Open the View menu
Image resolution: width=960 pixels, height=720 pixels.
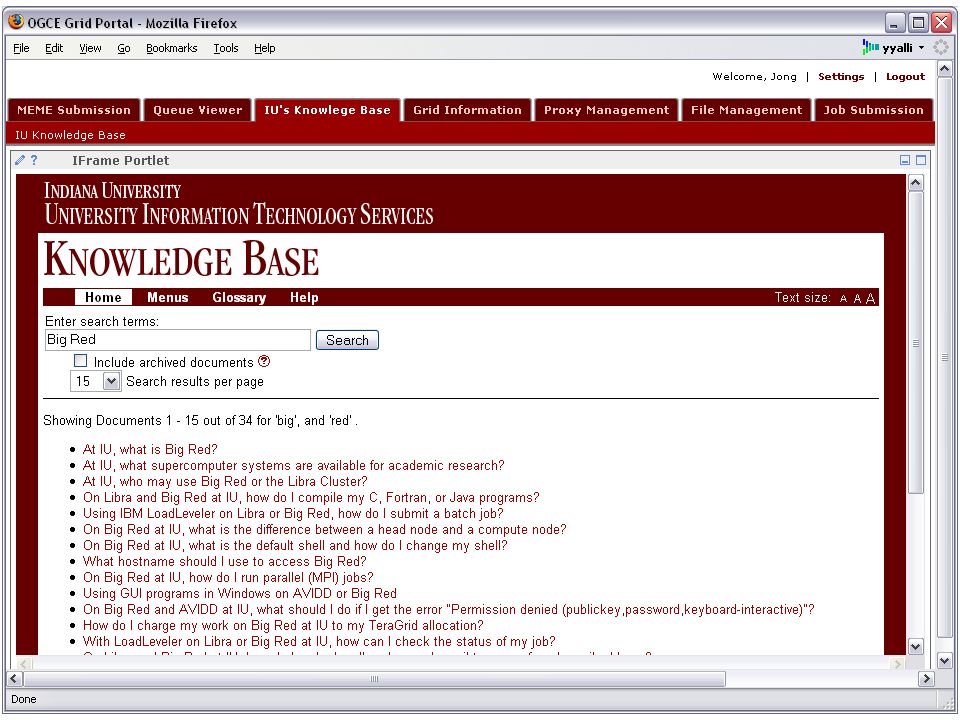pos(90,48)
